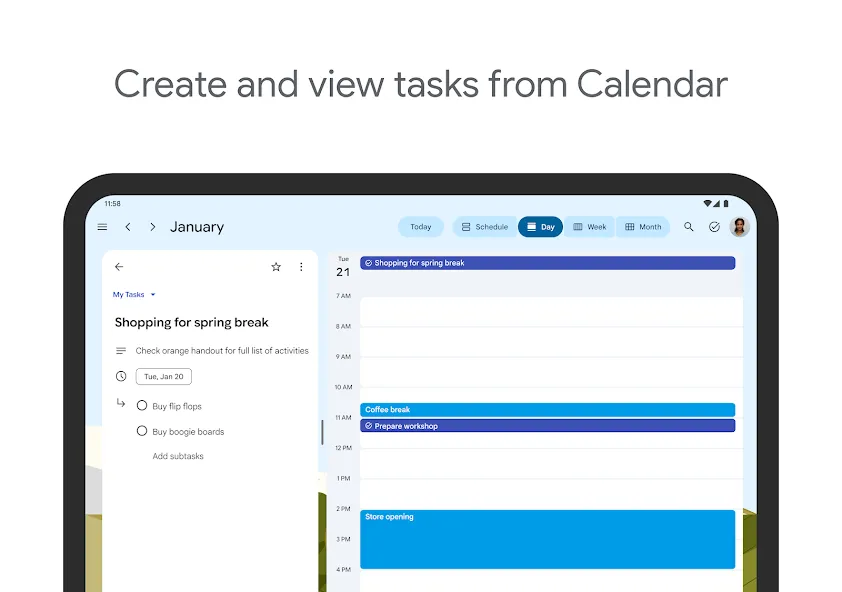Open the Tasks checkmark icon
This screenshot has width=842, height=592.
pos(714,227)
